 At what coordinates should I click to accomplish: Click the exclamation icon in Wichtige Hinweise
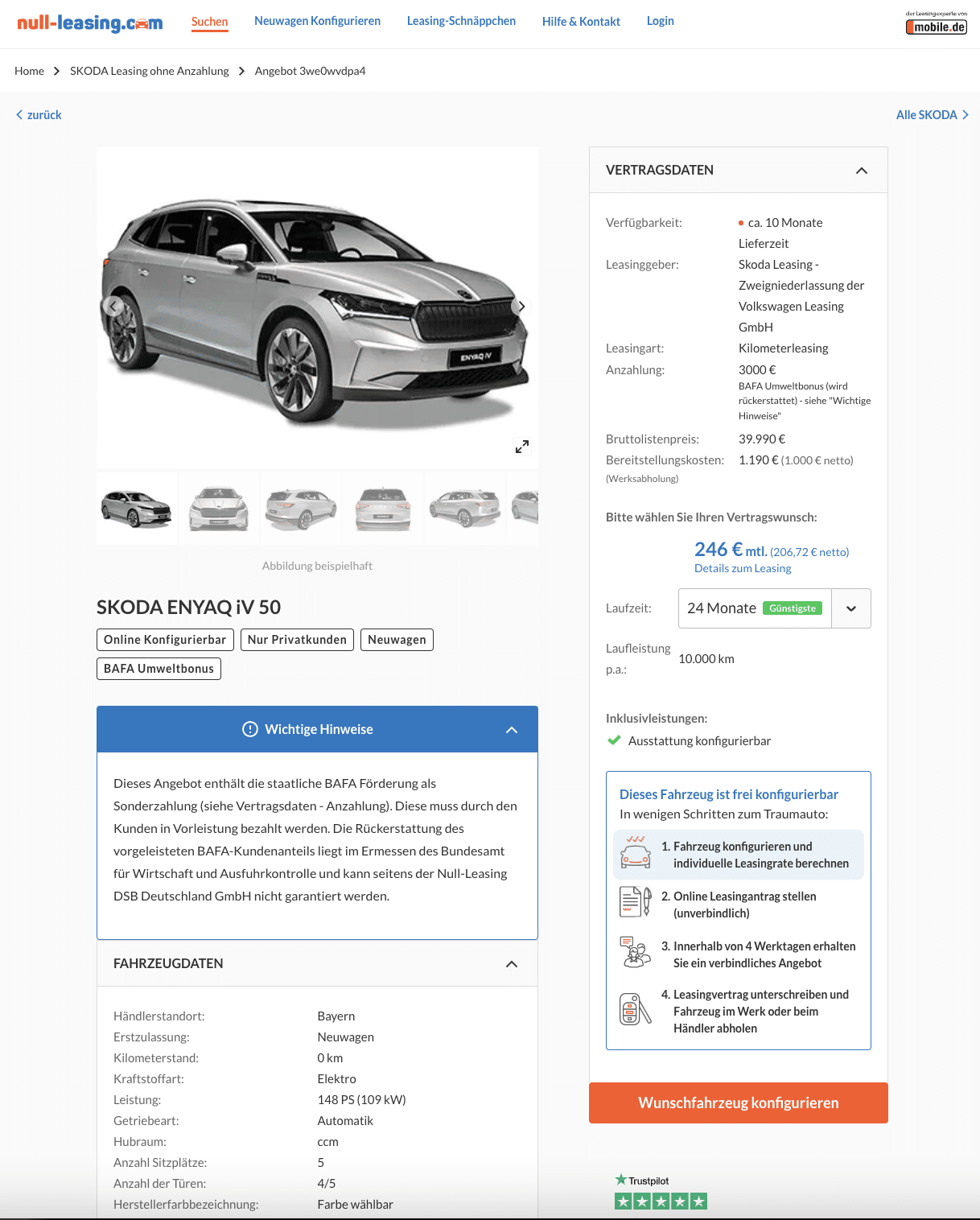[250, 729]
